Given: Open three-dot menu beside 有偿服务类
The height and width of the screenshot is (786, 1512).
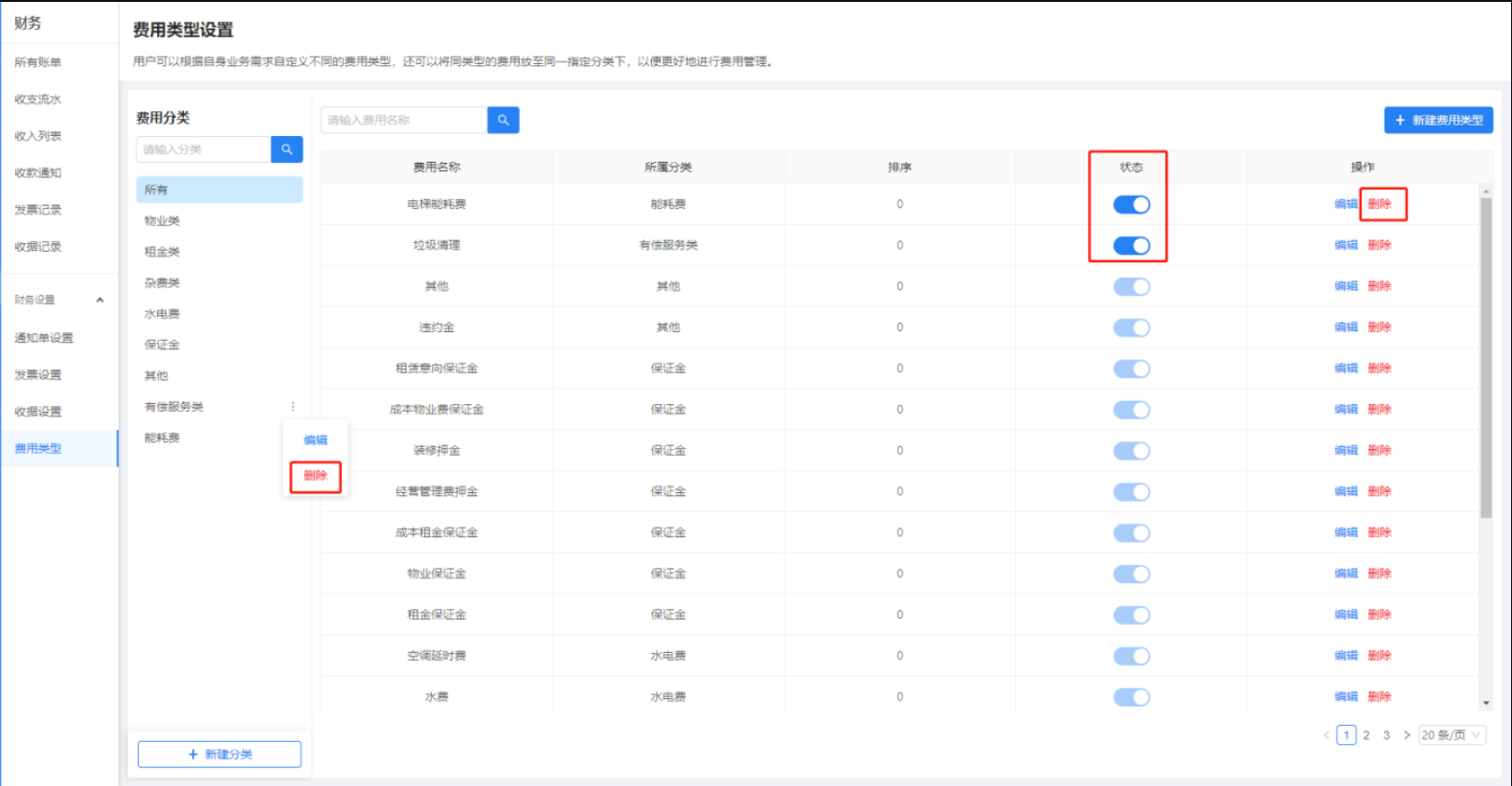Looking at the screenshot, I should tap(293, 407).
